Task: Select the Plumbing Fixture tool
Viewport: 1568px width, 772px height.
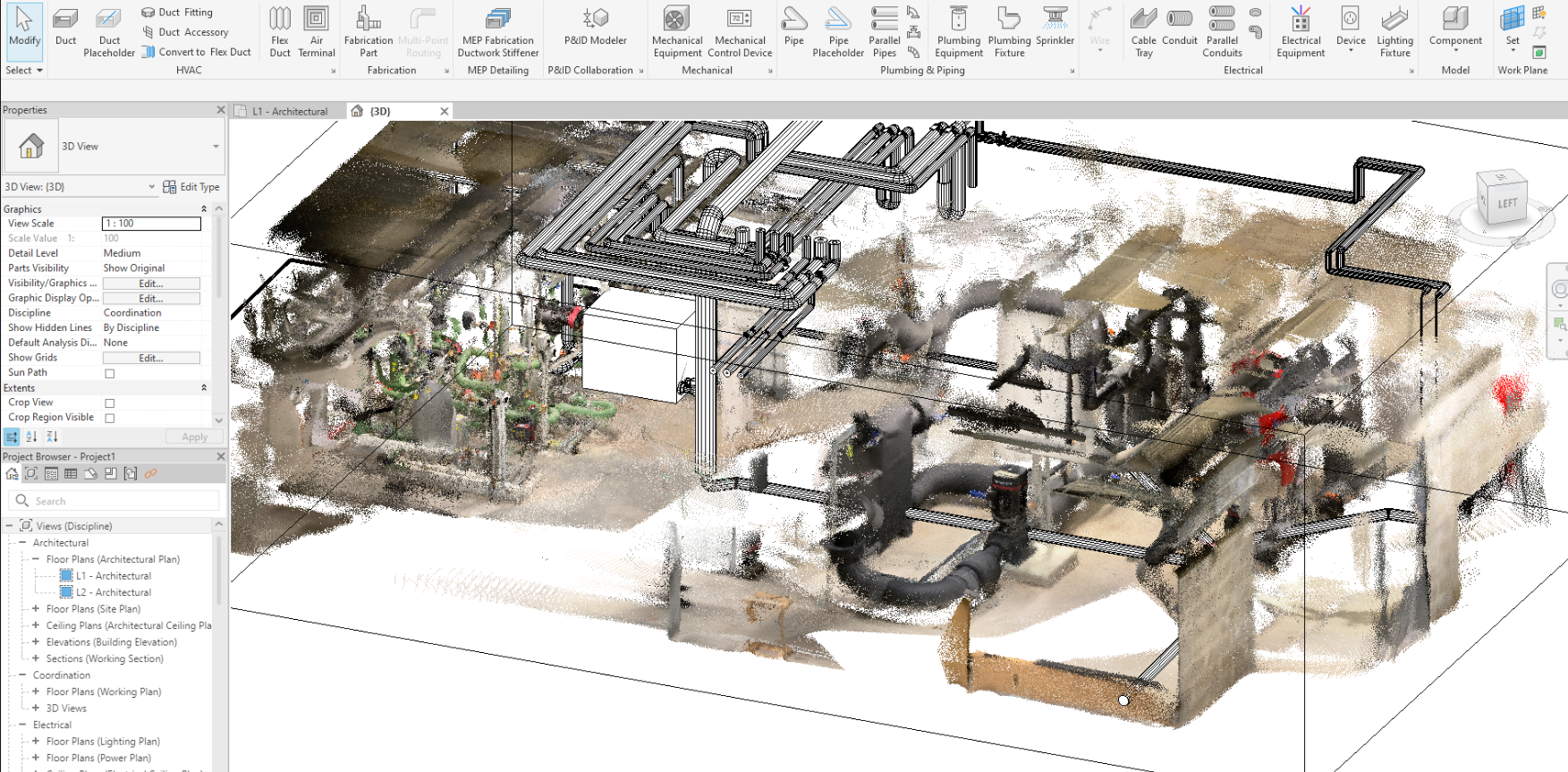Action: coord(1009,32)
